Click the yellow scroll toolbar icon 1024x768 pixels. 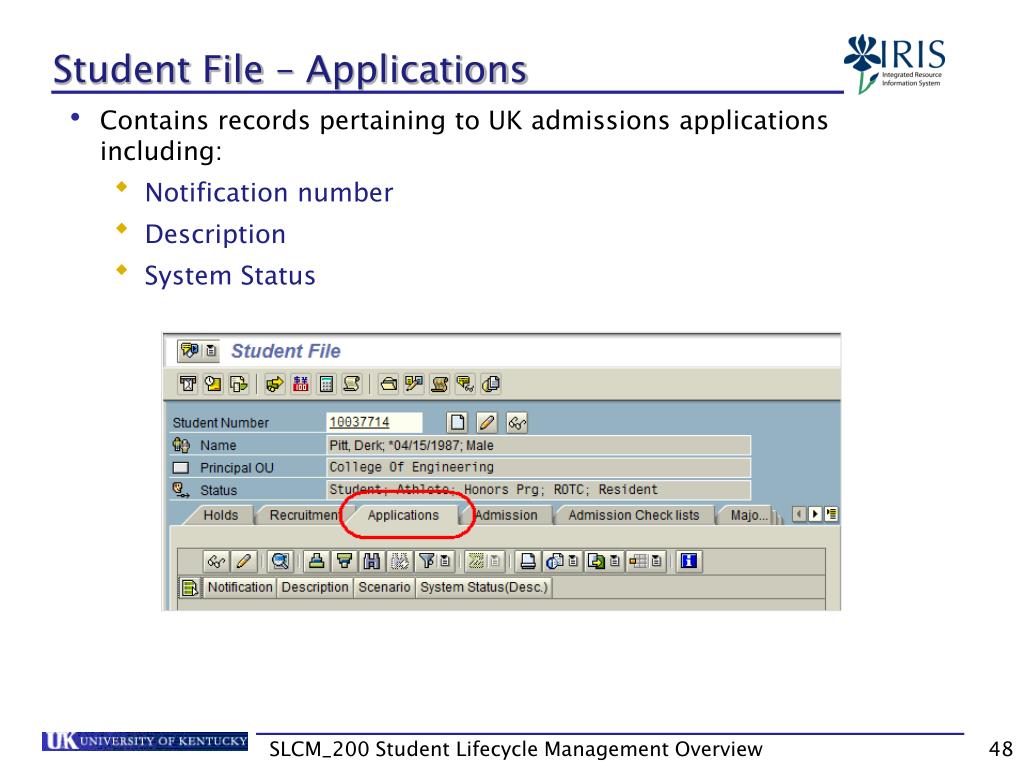click(440, 384)
